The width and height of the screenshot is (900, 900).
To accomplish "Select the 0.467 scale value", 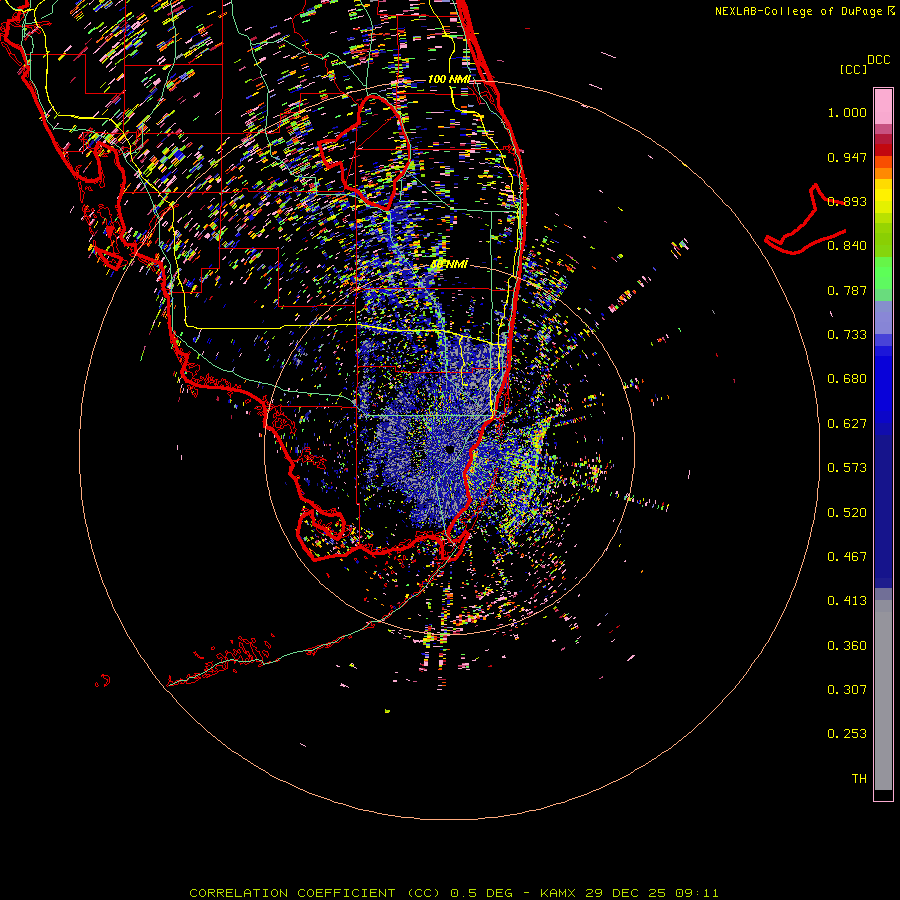I will tap(847, 557).
